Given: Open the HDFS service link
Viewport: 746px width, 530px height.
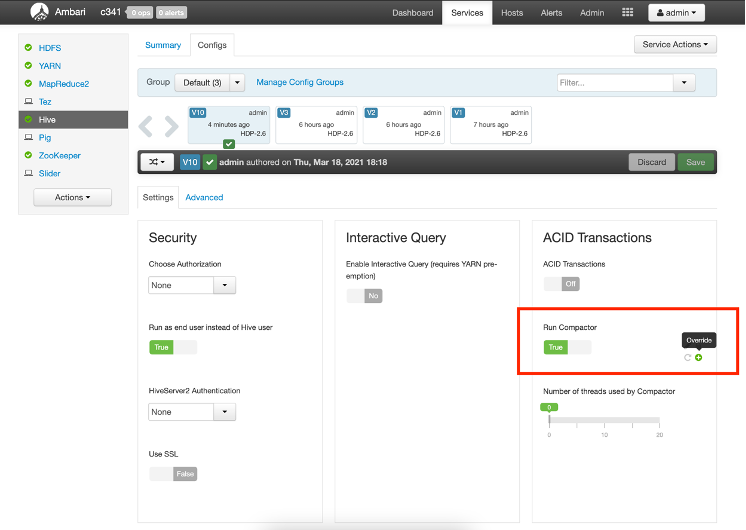Looking at the screenshot, I should tap(50, 48).
